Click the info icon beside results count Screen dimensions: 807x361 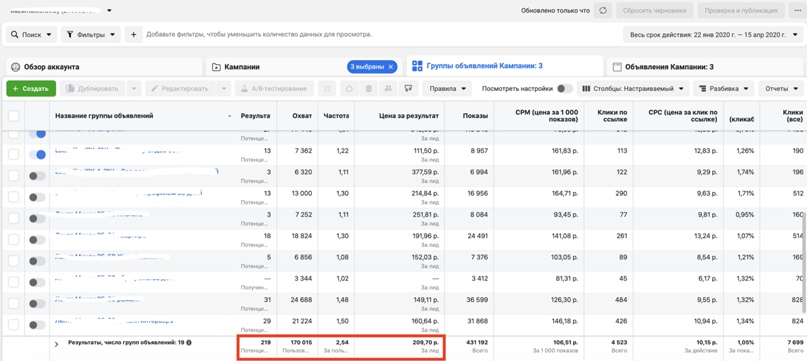tap(188, 342)
